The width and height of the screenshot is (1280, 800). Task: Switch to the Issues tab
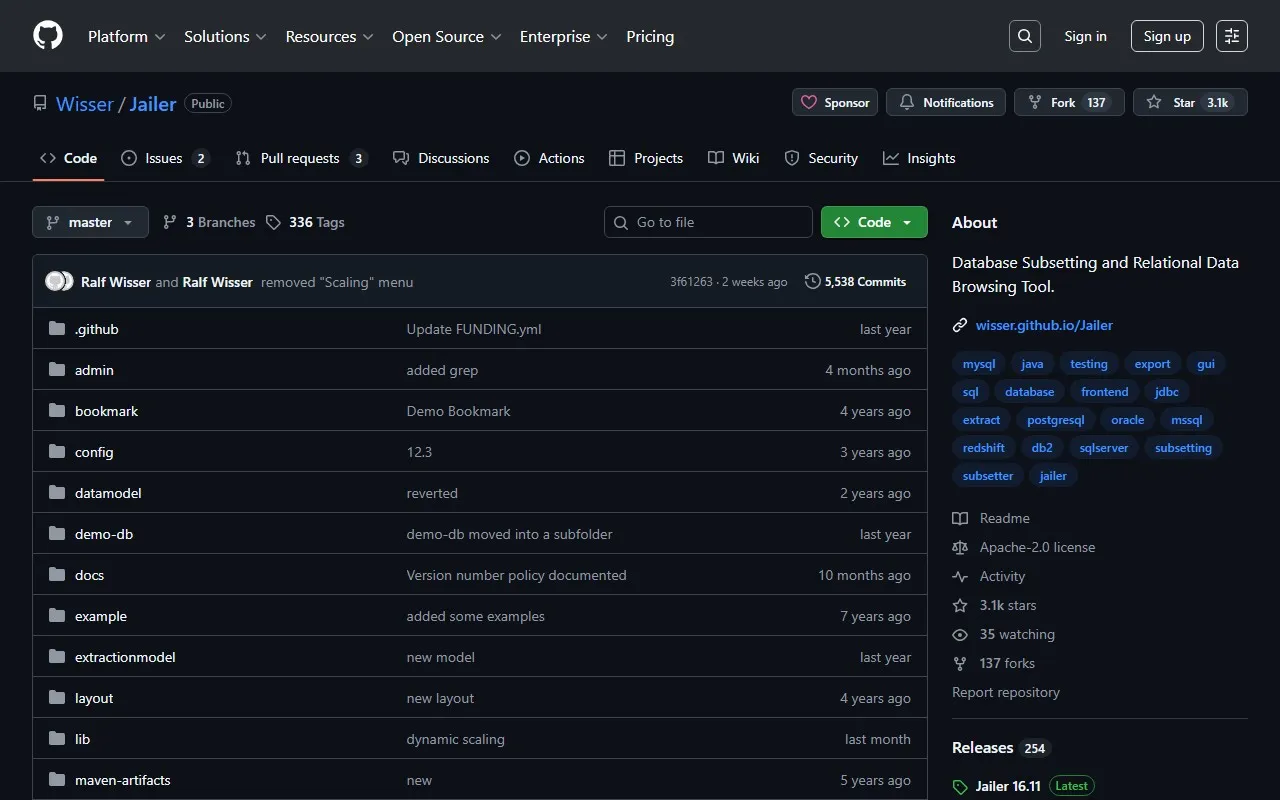pos(164,158)
